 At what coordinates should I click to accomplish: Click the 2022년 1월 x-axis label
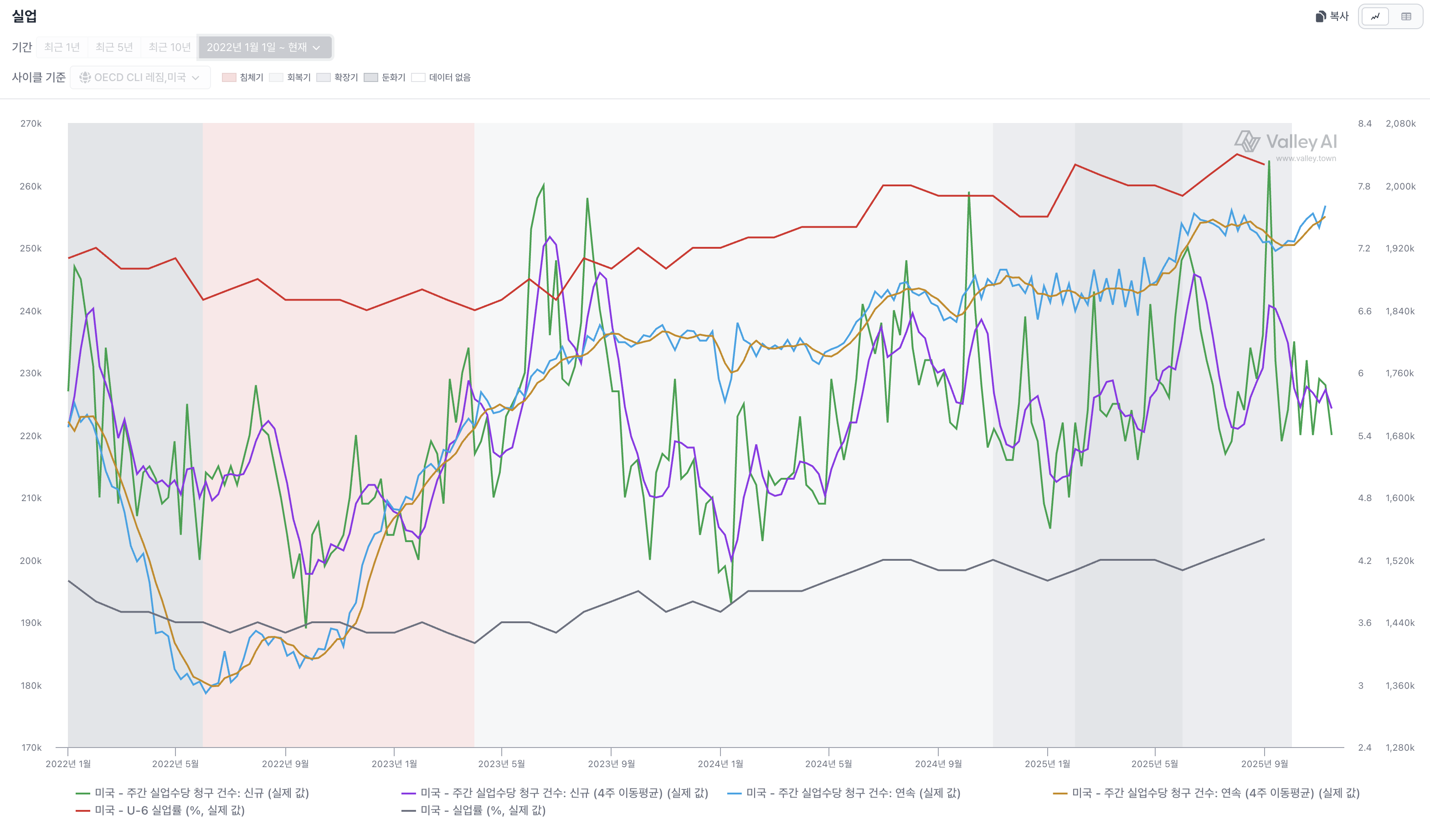(68, 764)
